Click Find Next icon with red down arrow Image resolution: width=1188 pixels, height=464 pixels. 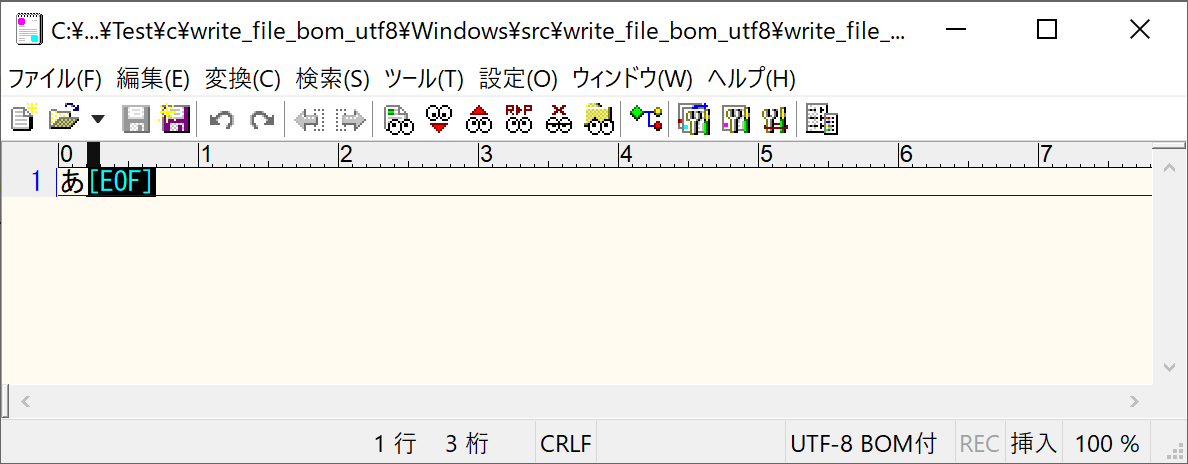pos(439,119)
